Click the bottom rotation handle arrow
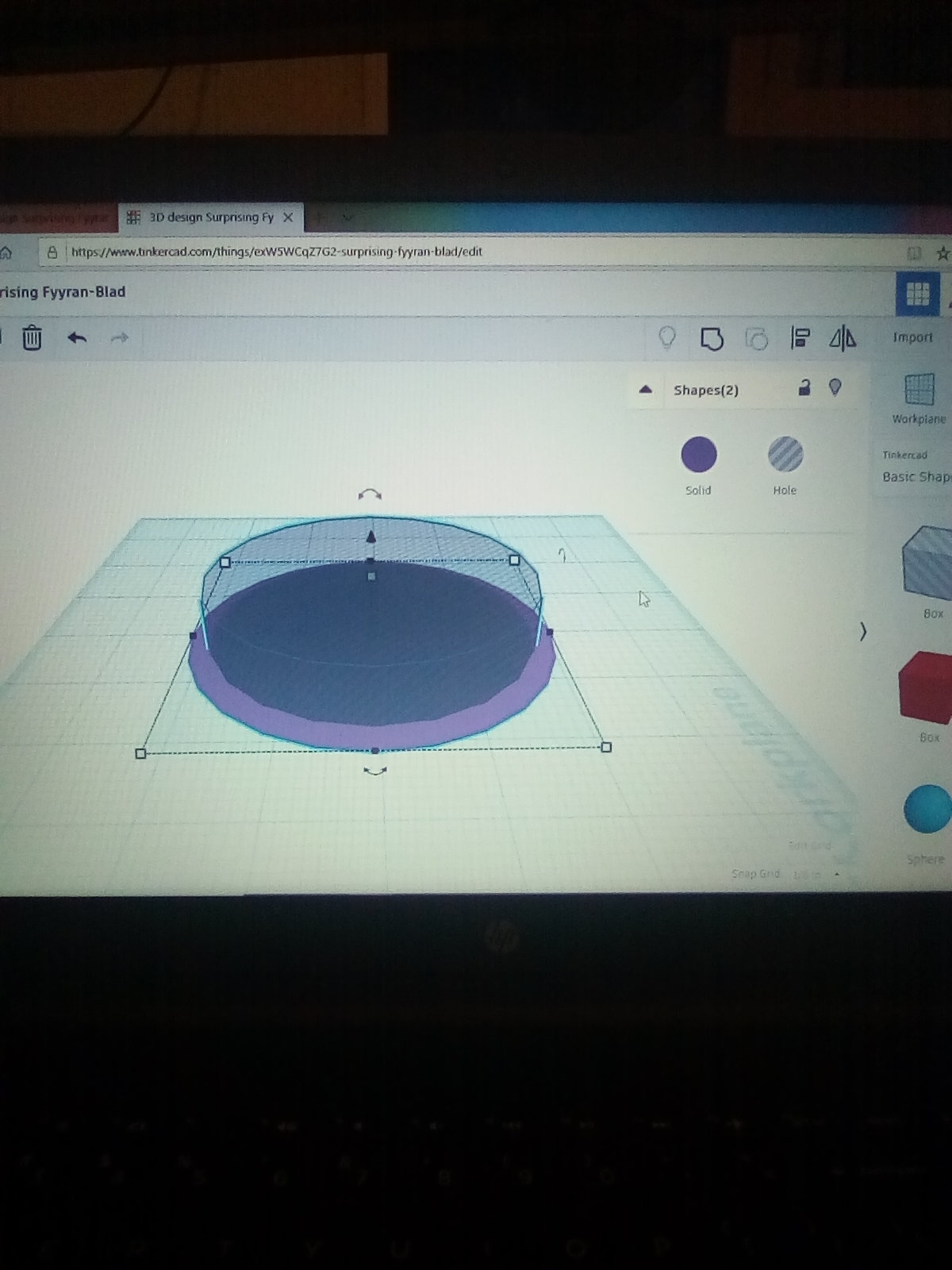Image resolution: width=952 pixels, height=1270 pixels. (375, 771)
